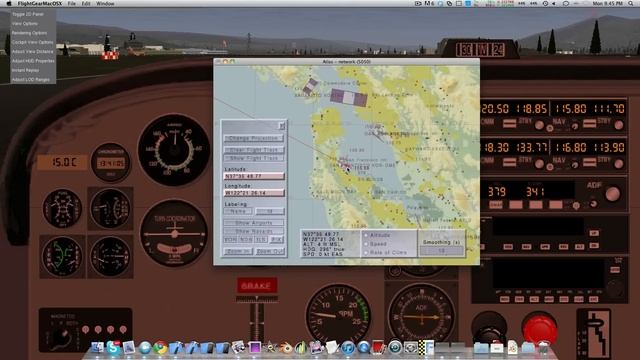Click the Change Projection button
Image resolution: width=640 pixels, height=360 pixels.
[x=253, y=138]
